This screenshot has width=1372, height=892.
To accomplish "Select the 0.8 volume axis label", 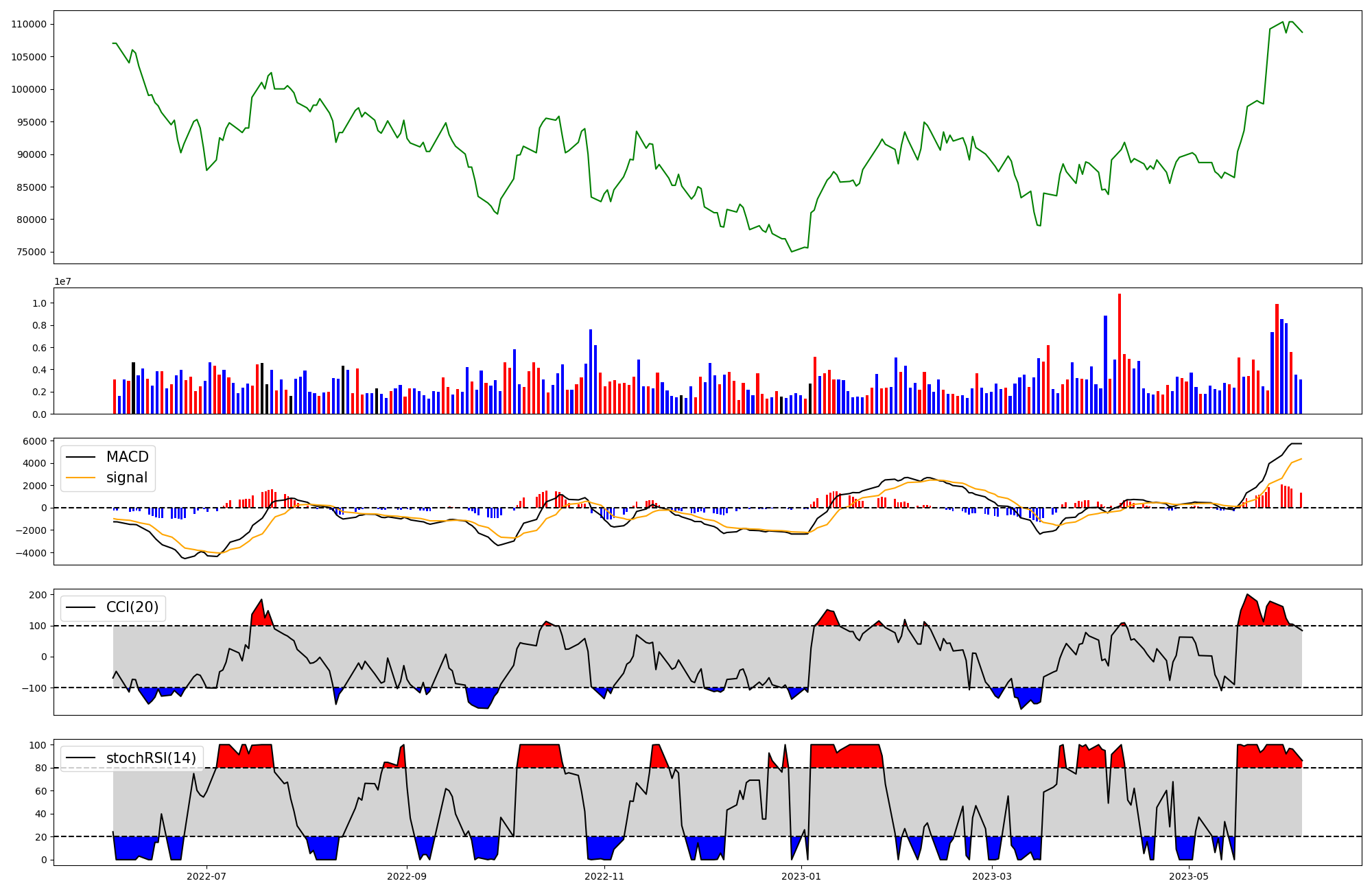I will point(40,325).
